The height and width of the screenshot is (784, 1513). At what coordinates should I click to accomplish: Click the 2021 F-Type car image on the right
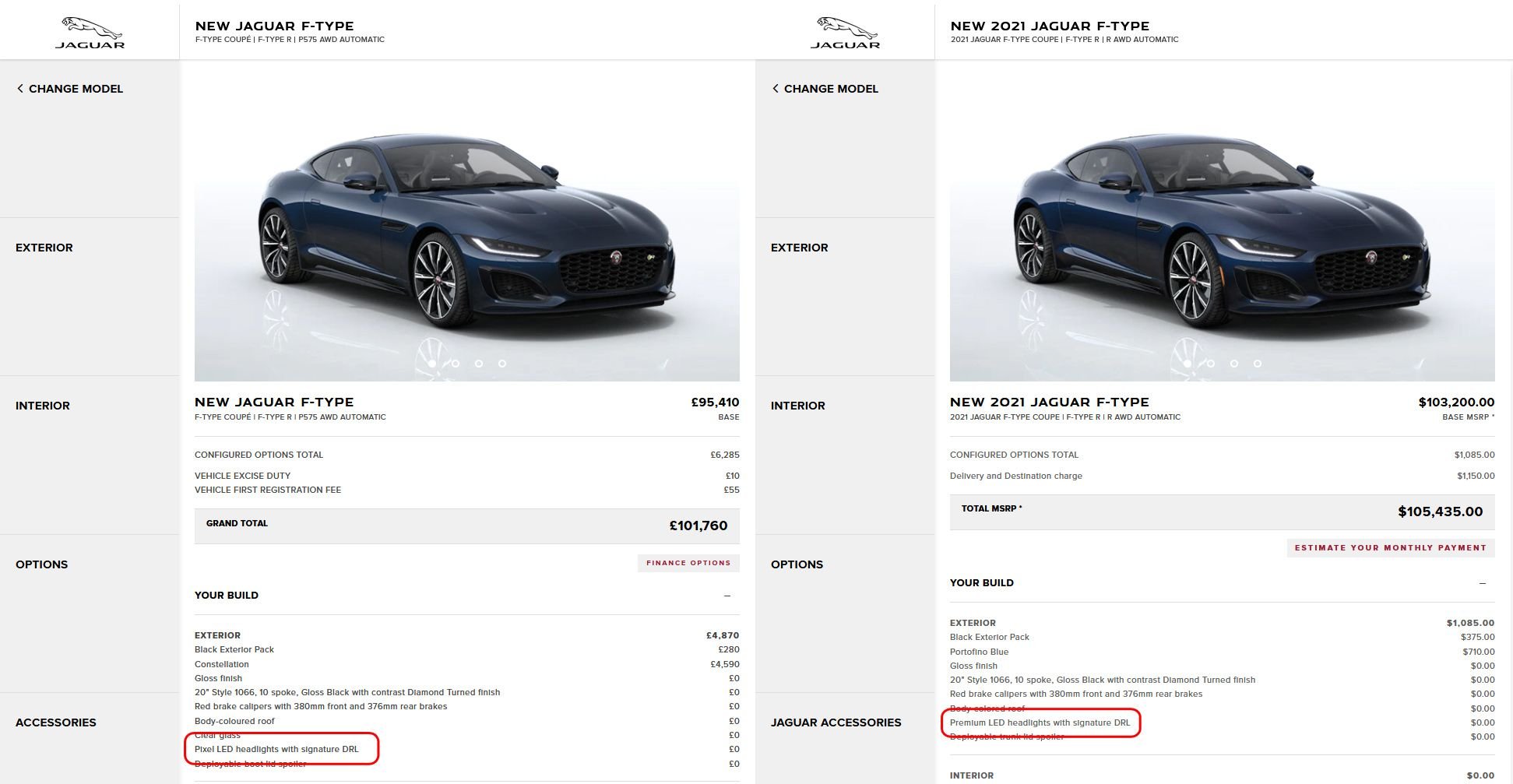[x=1223, y=234]
